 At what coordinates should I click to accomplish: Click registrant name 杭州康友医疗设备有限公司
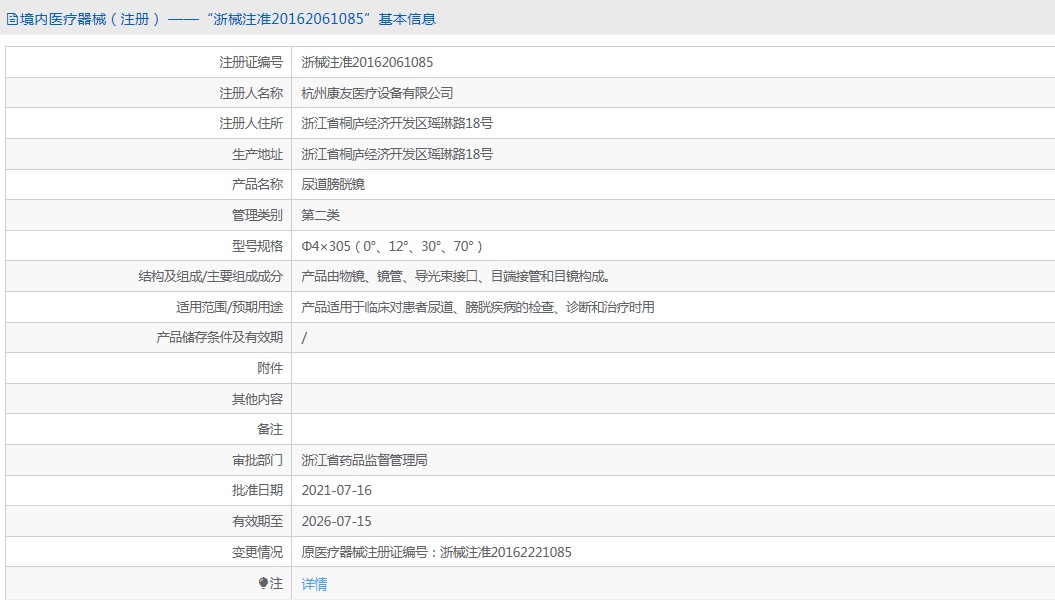click(377, 93)
